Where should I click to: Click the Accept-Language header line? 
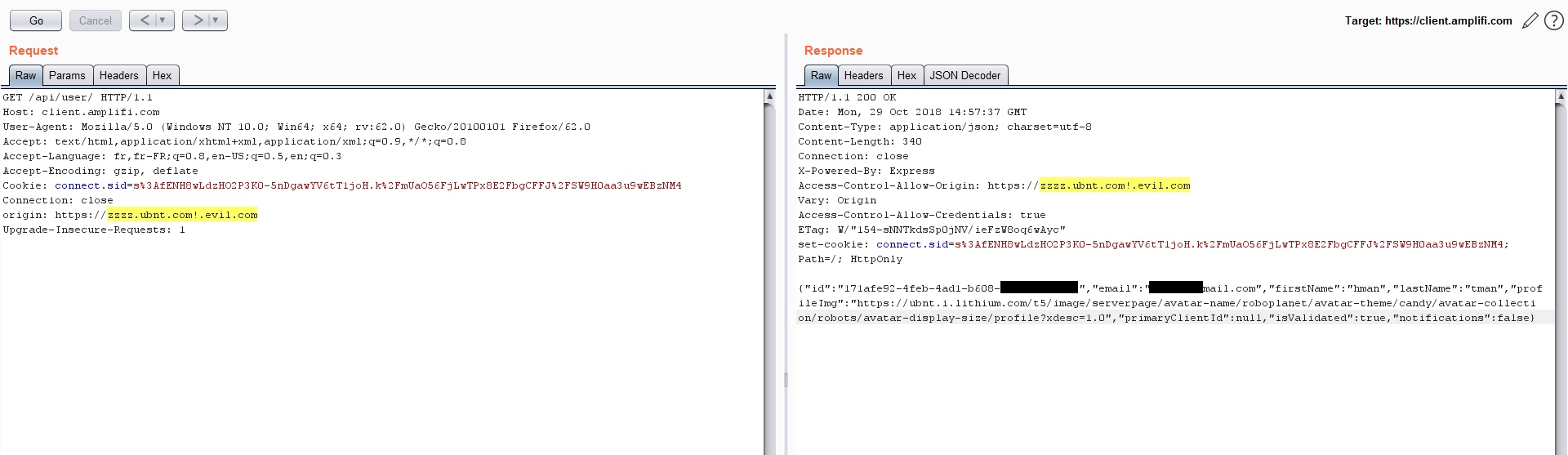pos(172,156)
